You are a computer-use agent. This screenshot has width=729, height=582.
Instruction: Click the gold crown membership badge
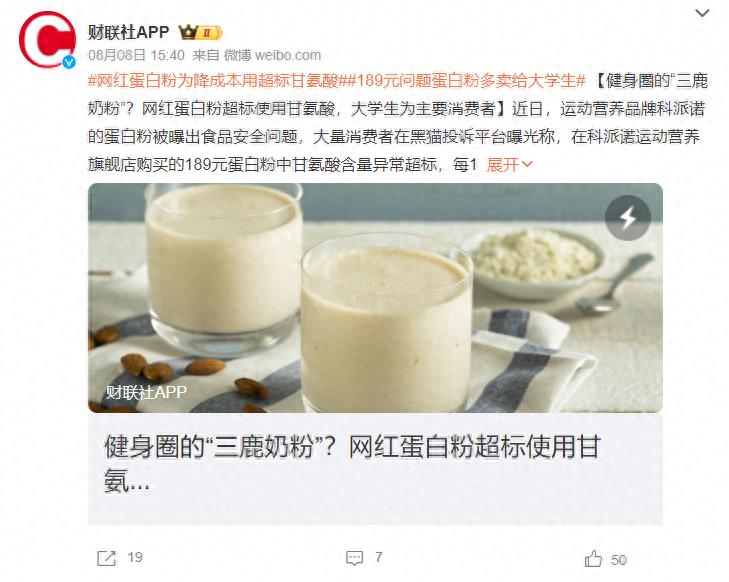pos(200,32)
